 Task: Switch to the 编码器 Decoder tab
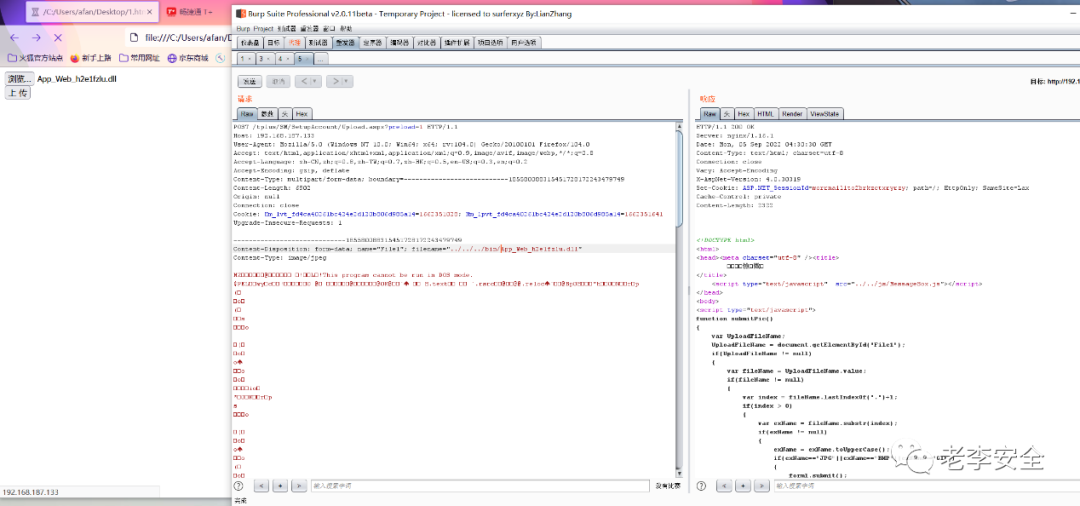point(400,43)
